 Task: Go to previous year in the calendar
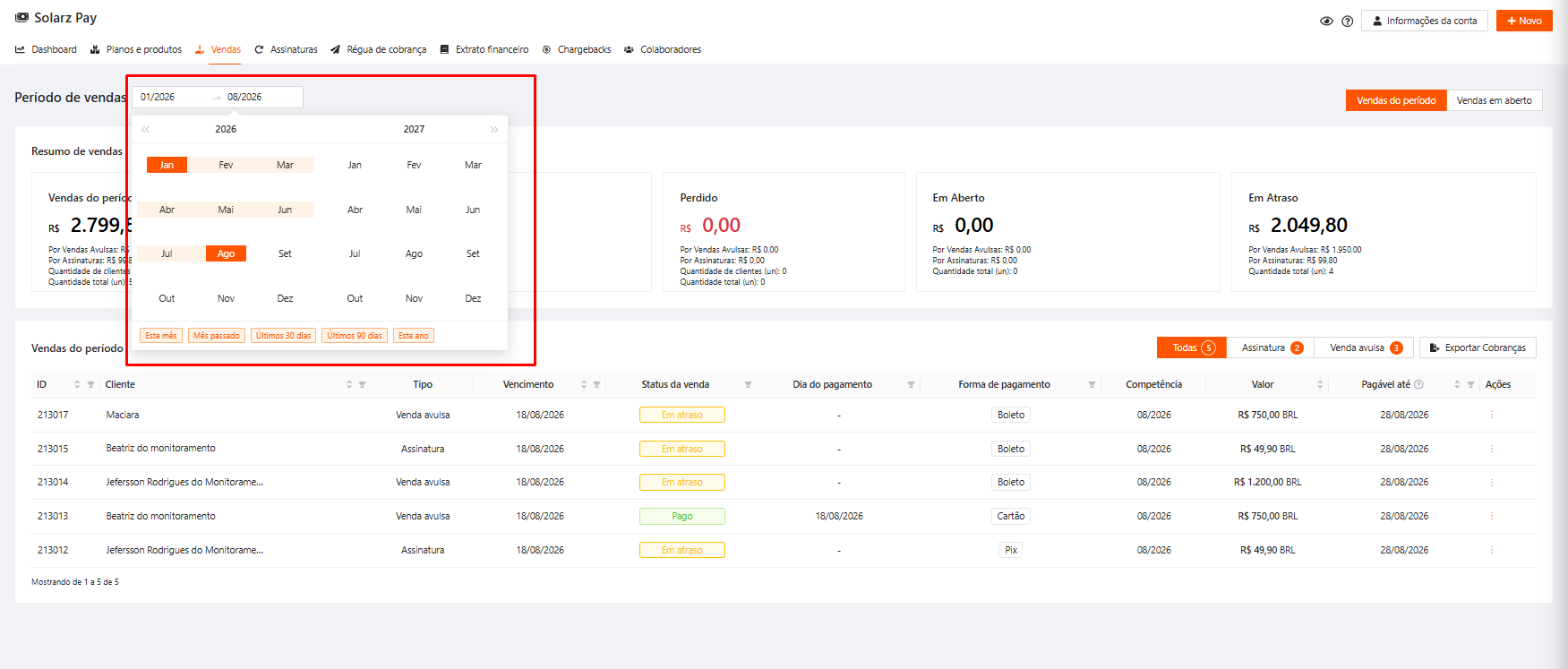pyautogui.click(x=145, y=130)
